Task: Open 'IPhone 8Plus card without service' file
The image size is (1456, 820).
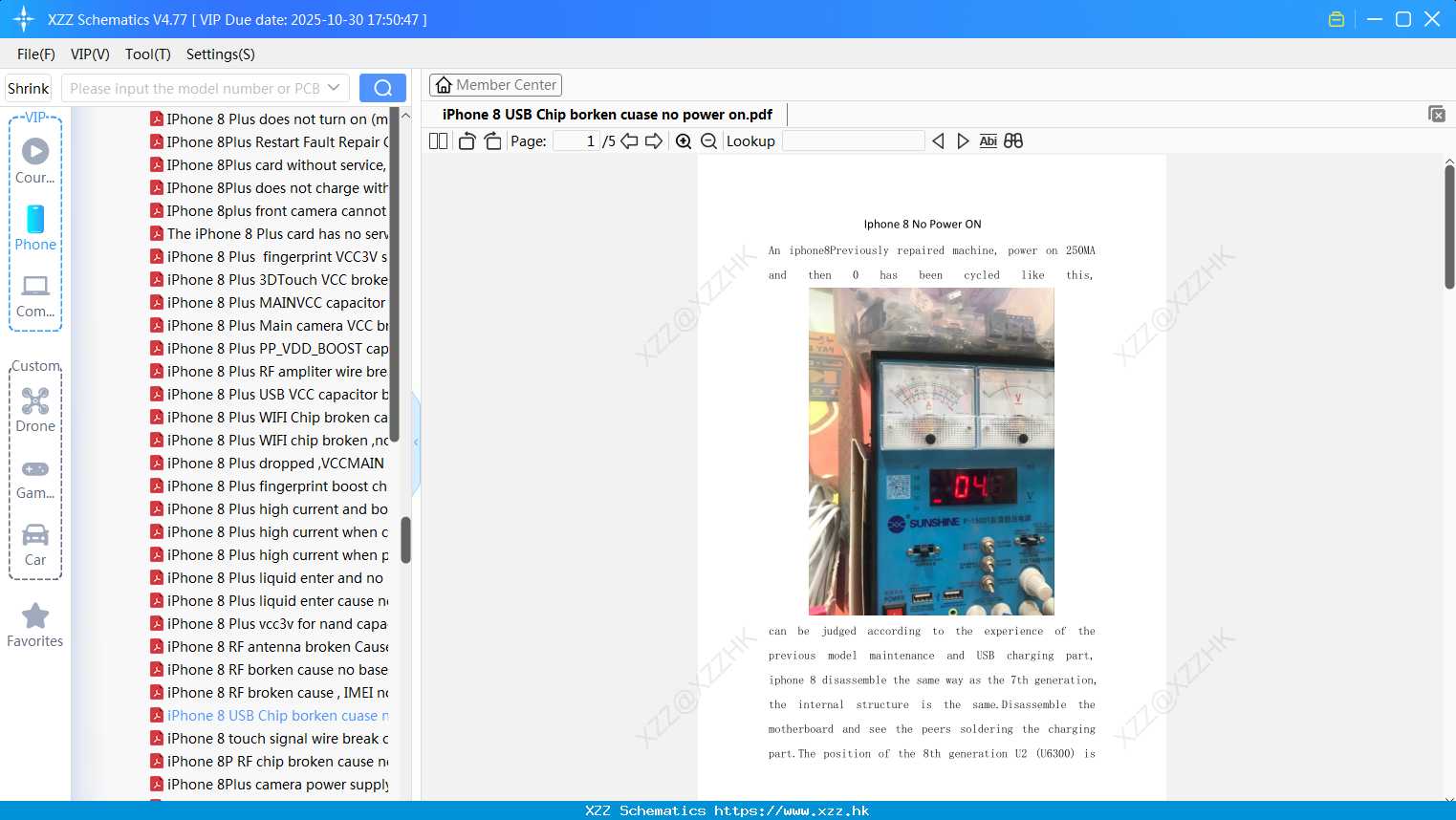Action: click(x=270, y=165)
